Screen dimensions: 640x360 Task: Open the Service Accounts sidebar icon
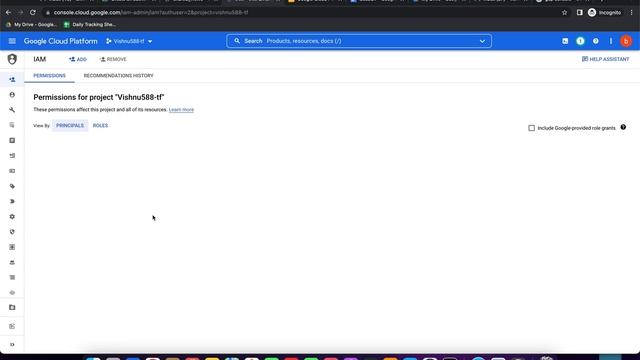point(12,156)
